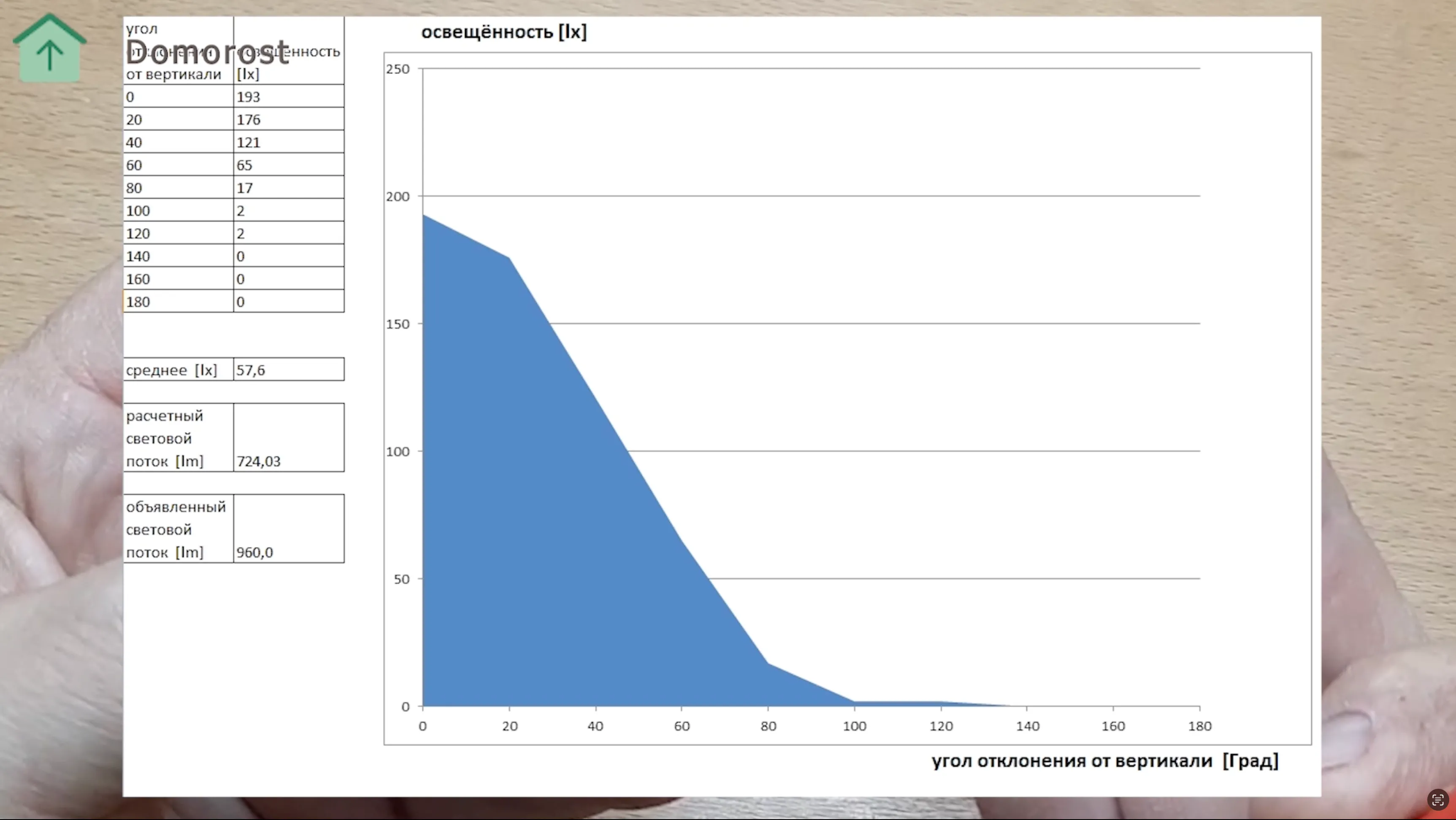1456x820 pixels.
Task: Click the объявленный световой поток label cell
Action: click(178, 529)
